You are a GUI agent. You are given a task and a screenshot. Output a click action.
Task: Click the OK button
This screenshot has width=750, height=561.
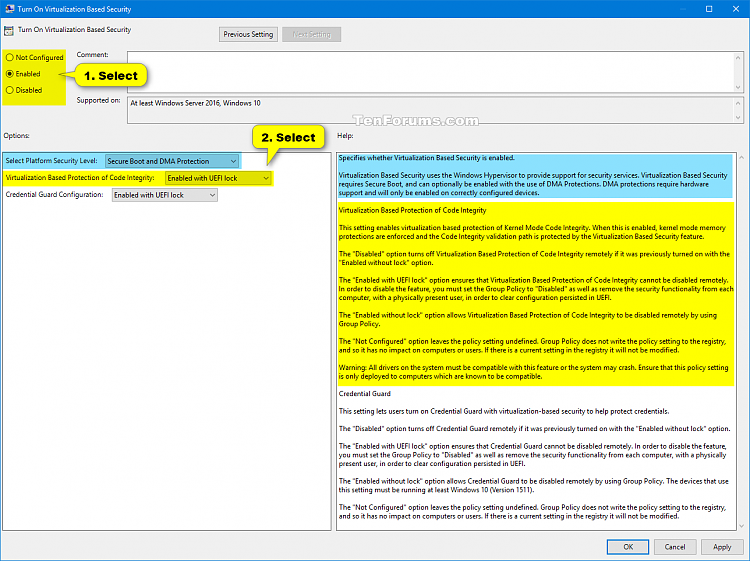[628, 547]
